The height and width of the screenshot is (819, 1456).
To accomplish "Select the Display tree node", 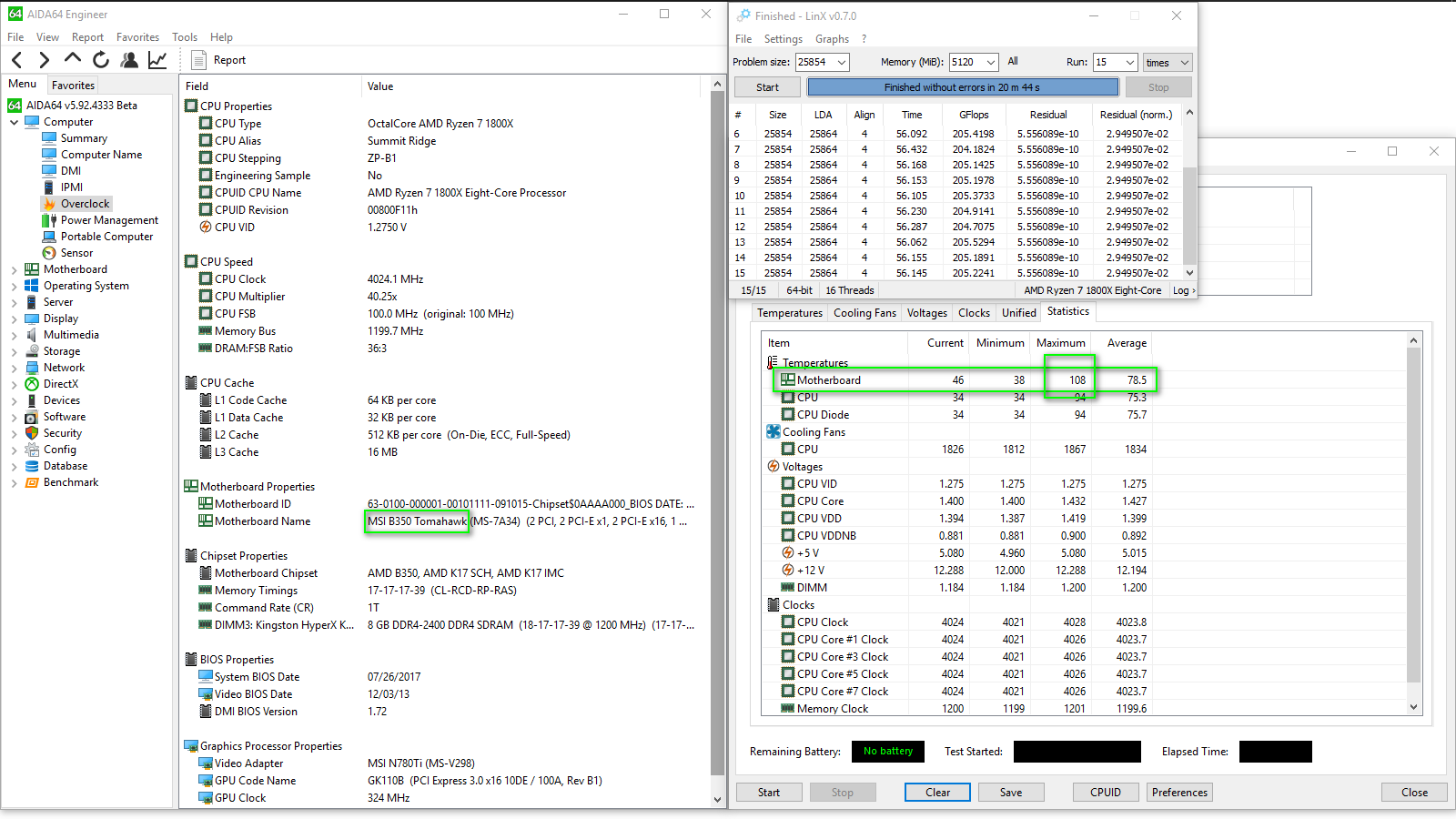I will click(61, 318).
